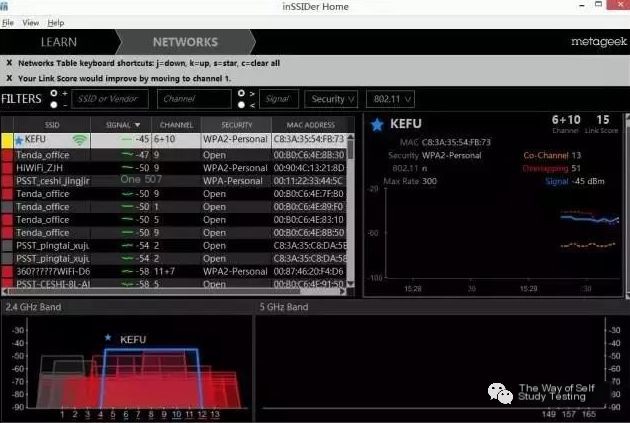Click the 5 GHz Band heading
630x423 pixels.
284,307
